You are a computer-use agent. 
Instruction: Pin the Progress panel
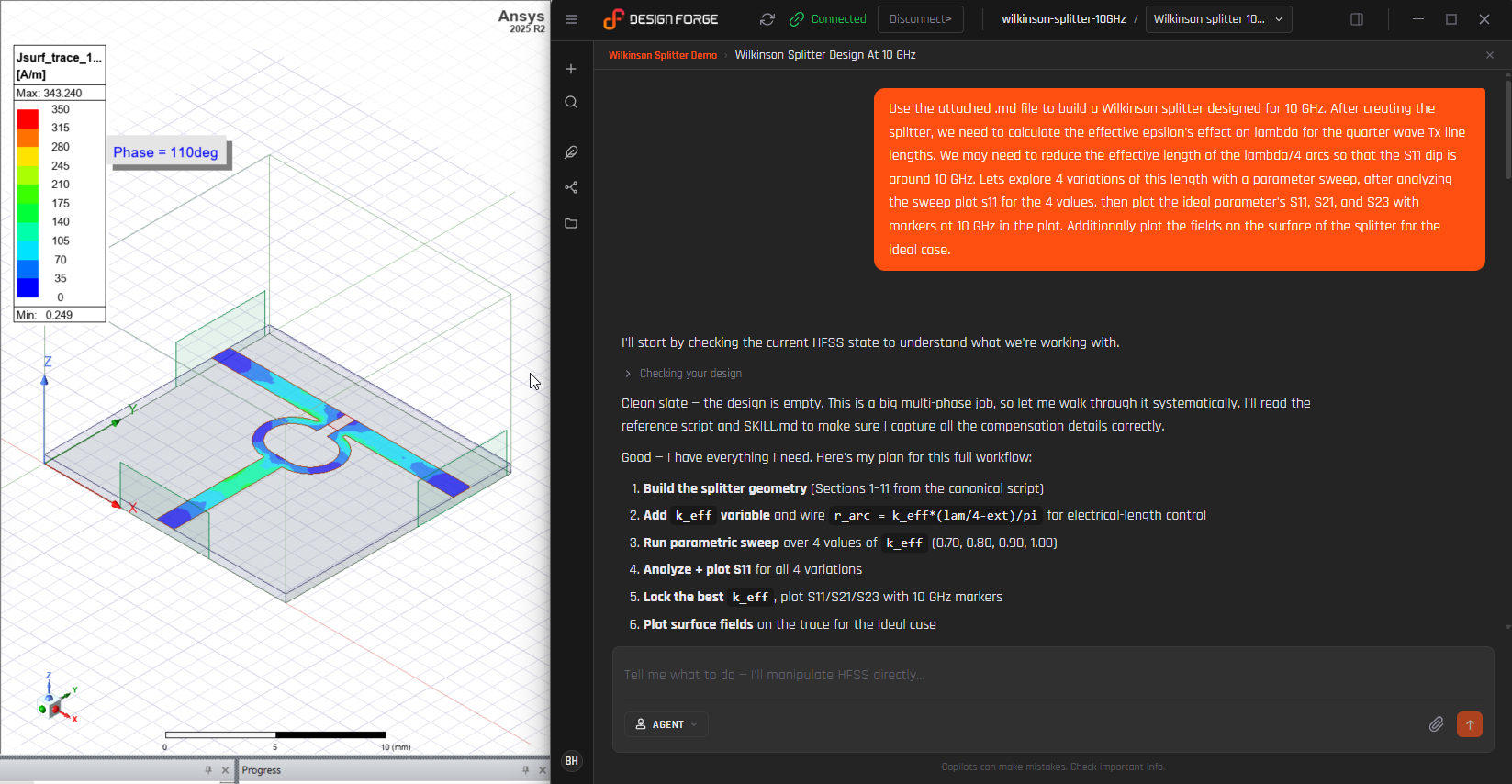(x=525, y=770)
